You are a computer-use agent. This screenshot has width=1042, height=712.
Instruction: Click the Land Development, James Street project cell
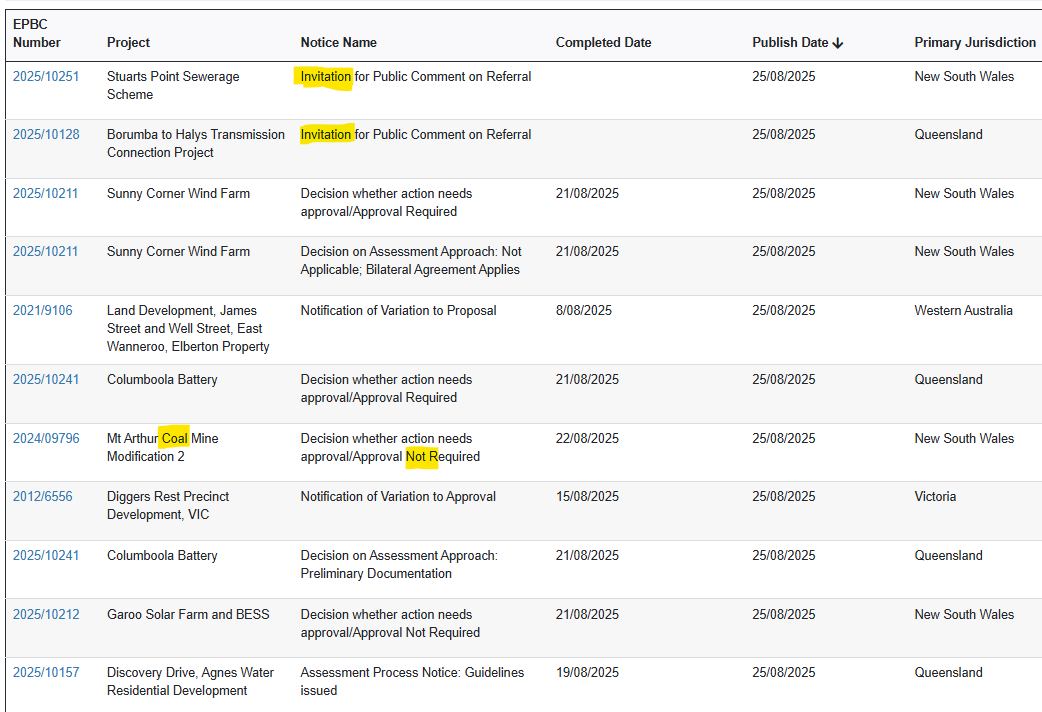pos(188,328)
